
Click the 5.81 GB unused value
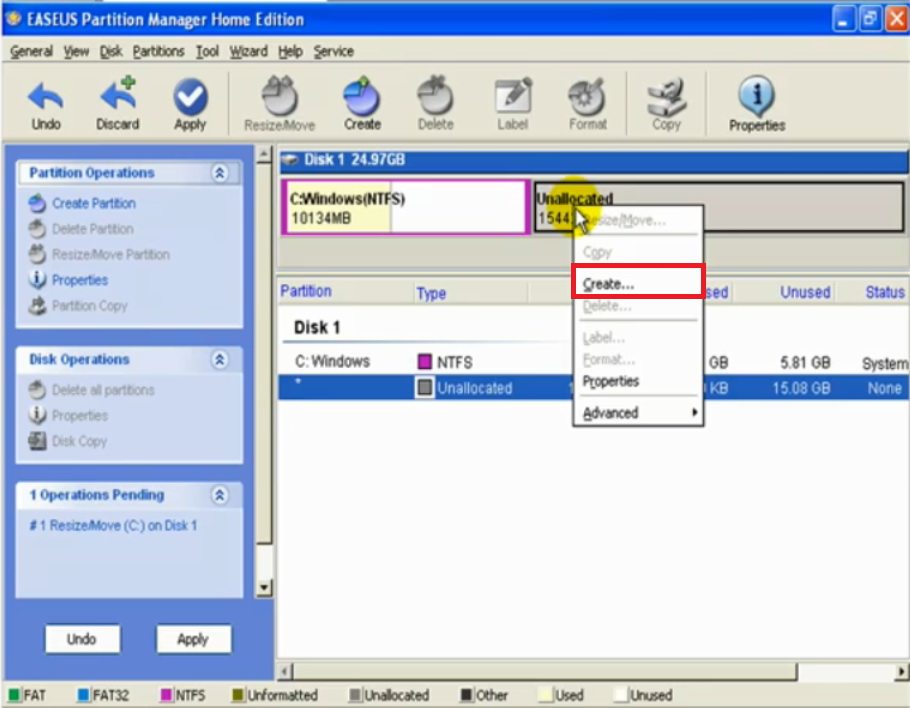pos(805,363)
